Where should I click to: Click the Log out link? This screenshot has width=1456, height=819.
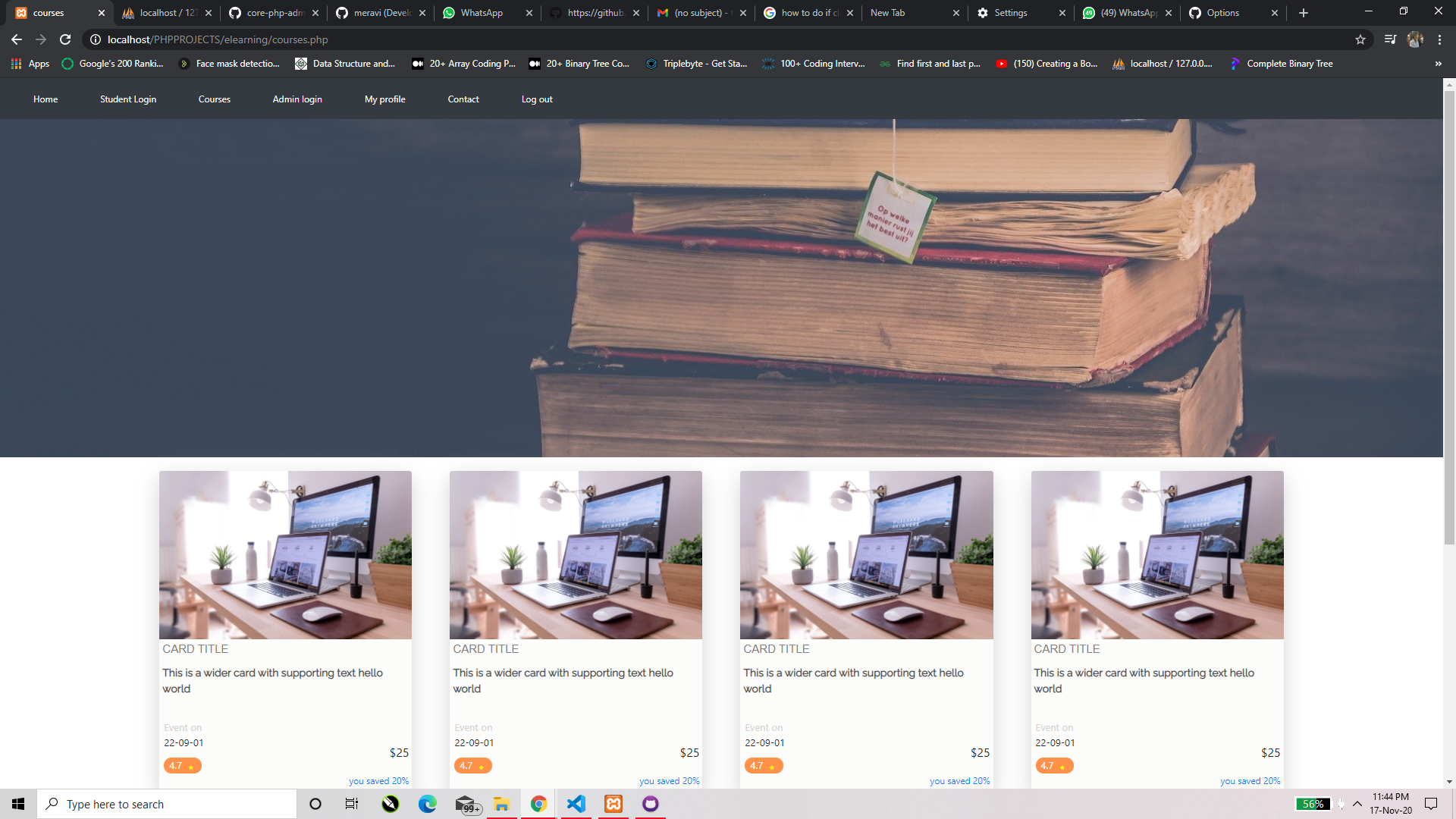537,99
